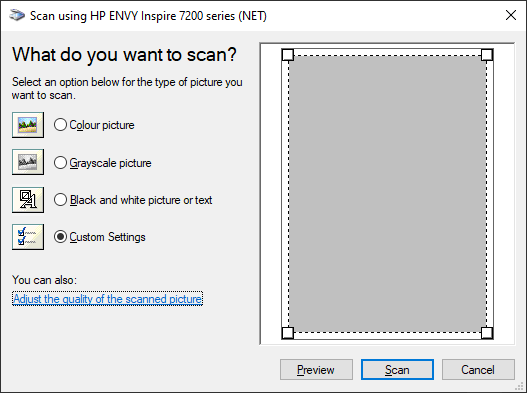Click the Preview button
The height and width of the screenshot is (393, 527).
point(316,370)
